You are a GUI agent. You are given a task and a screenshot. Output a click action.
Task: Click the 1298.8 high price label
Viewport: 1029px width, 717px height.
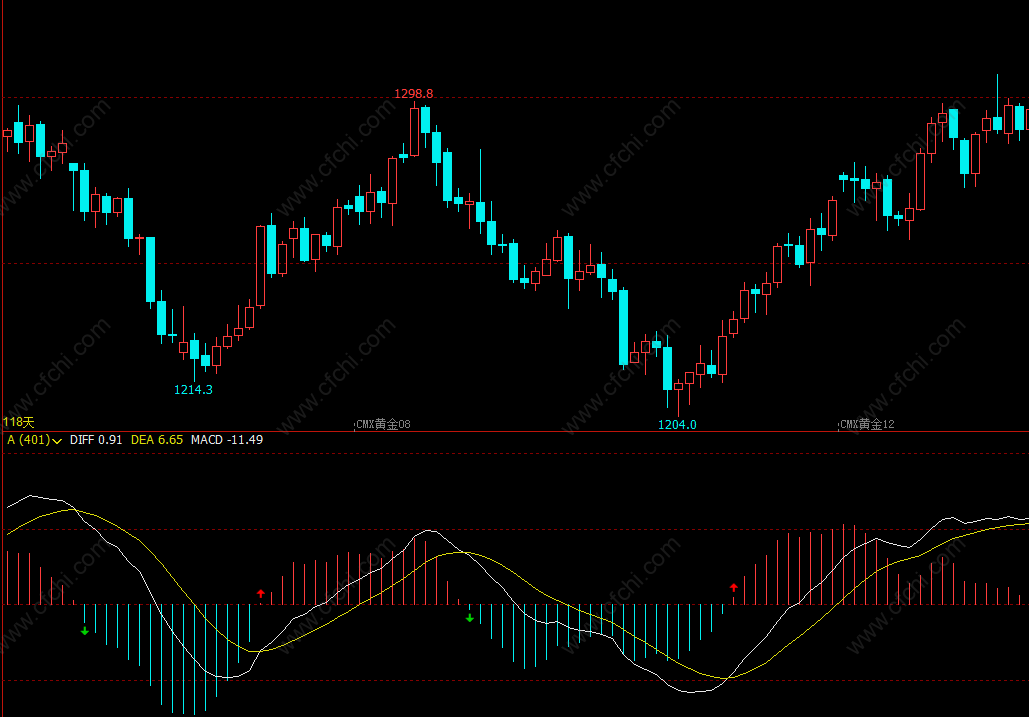tap(413, 94)
